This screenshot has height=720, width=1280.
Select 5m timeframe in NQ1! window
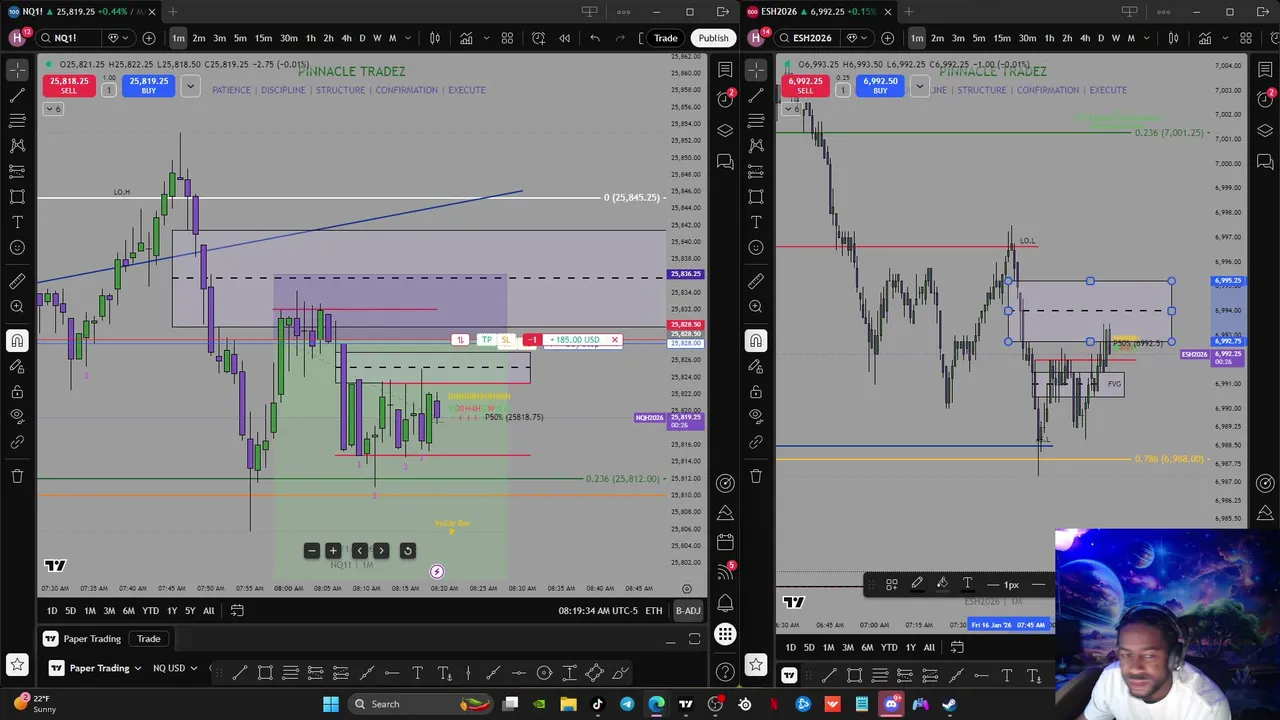240,38
